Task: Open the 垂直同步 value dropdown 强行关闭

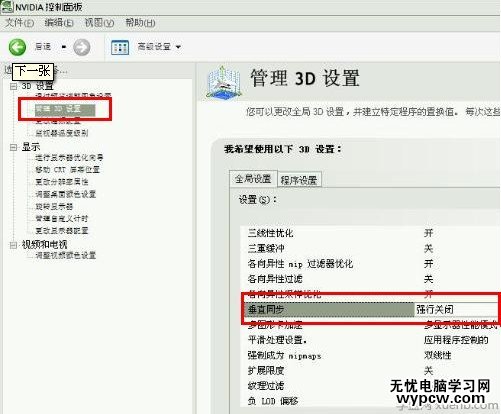Action: [x=456, y=309]
